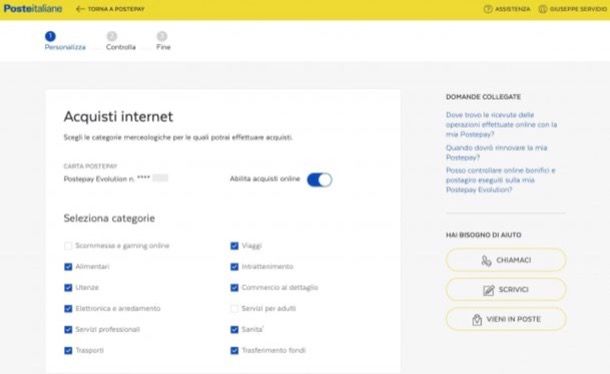Open the Controlla step label

[x=121, y=47]
